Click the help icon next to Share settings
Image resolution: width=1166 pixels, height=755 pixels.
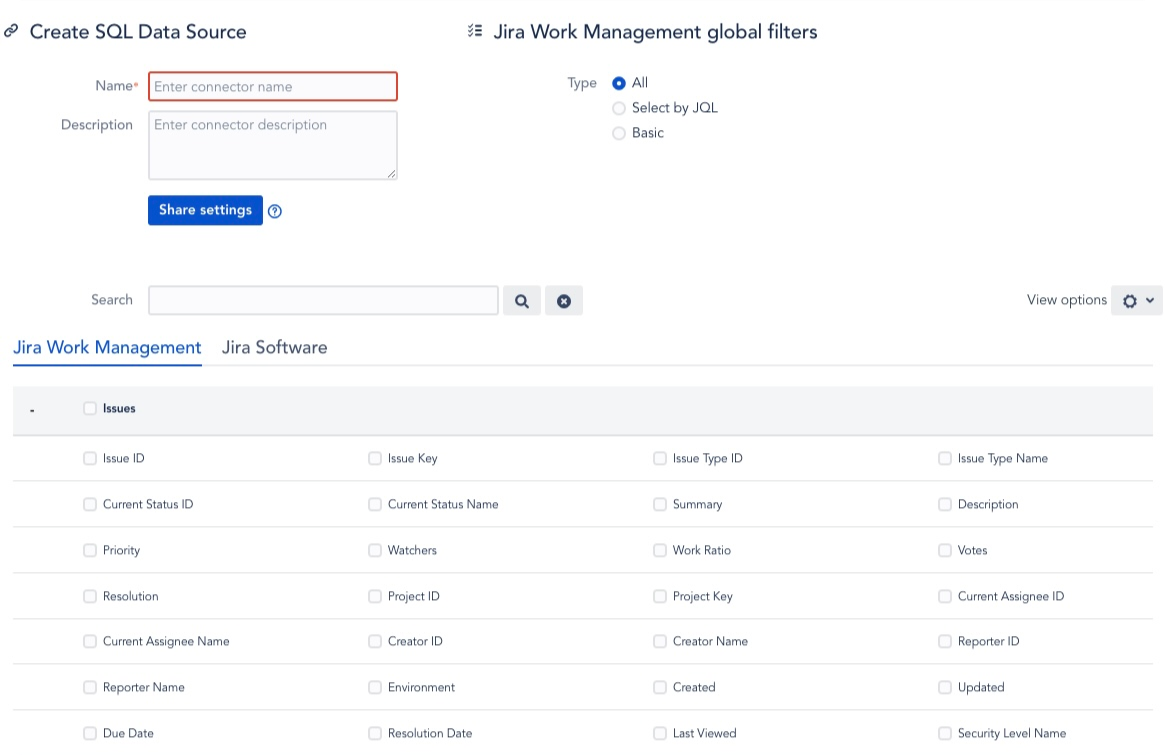[x=275, y=211]
